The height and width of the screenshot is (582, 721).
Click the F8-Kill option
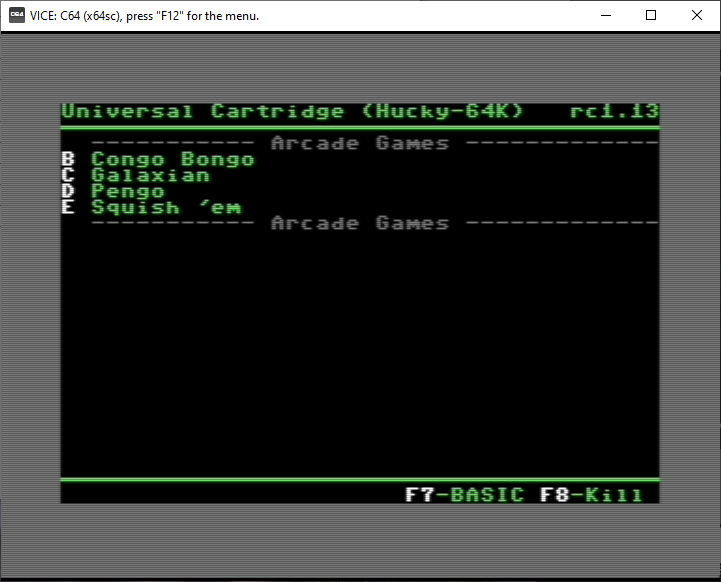tap(591, 495)
